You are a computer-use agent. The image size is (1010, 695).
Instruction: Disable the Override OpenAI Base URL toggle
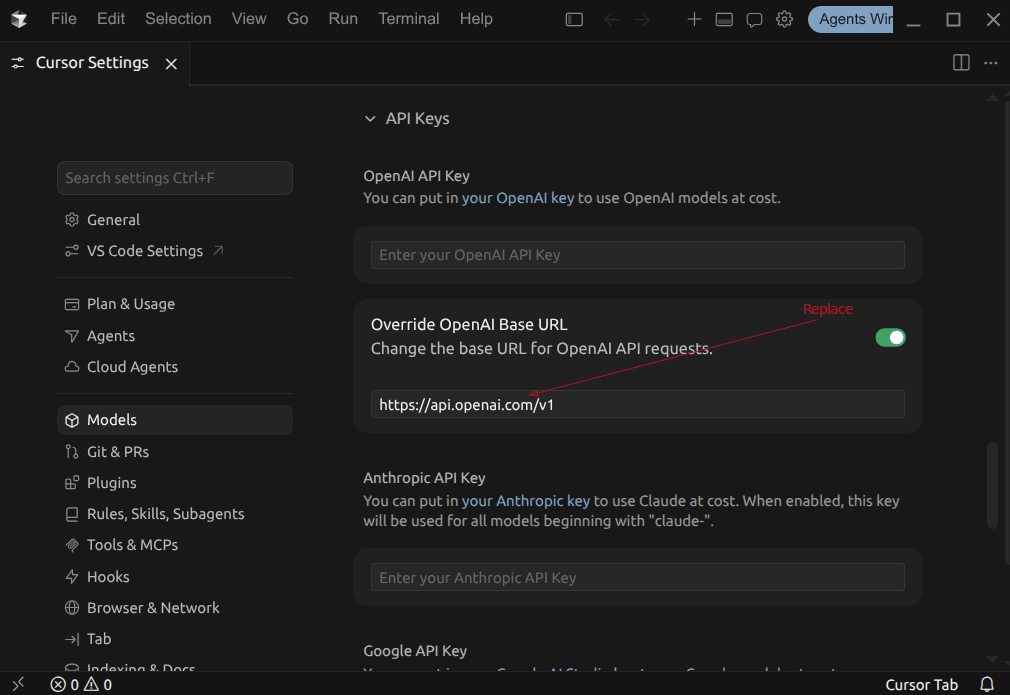(890, 337)
